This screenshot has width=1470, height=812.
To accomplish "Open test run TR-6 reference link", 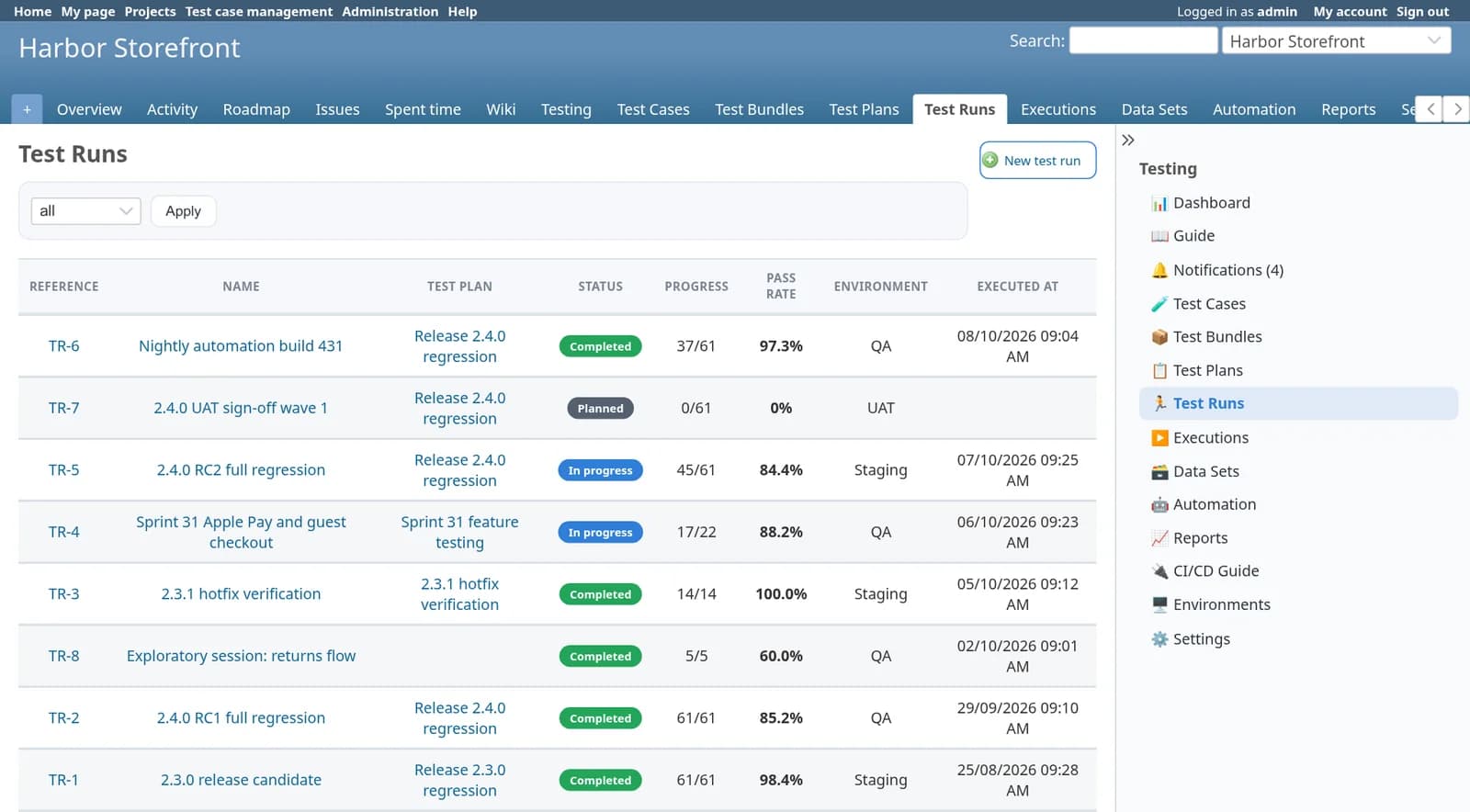I will point(63,346).
